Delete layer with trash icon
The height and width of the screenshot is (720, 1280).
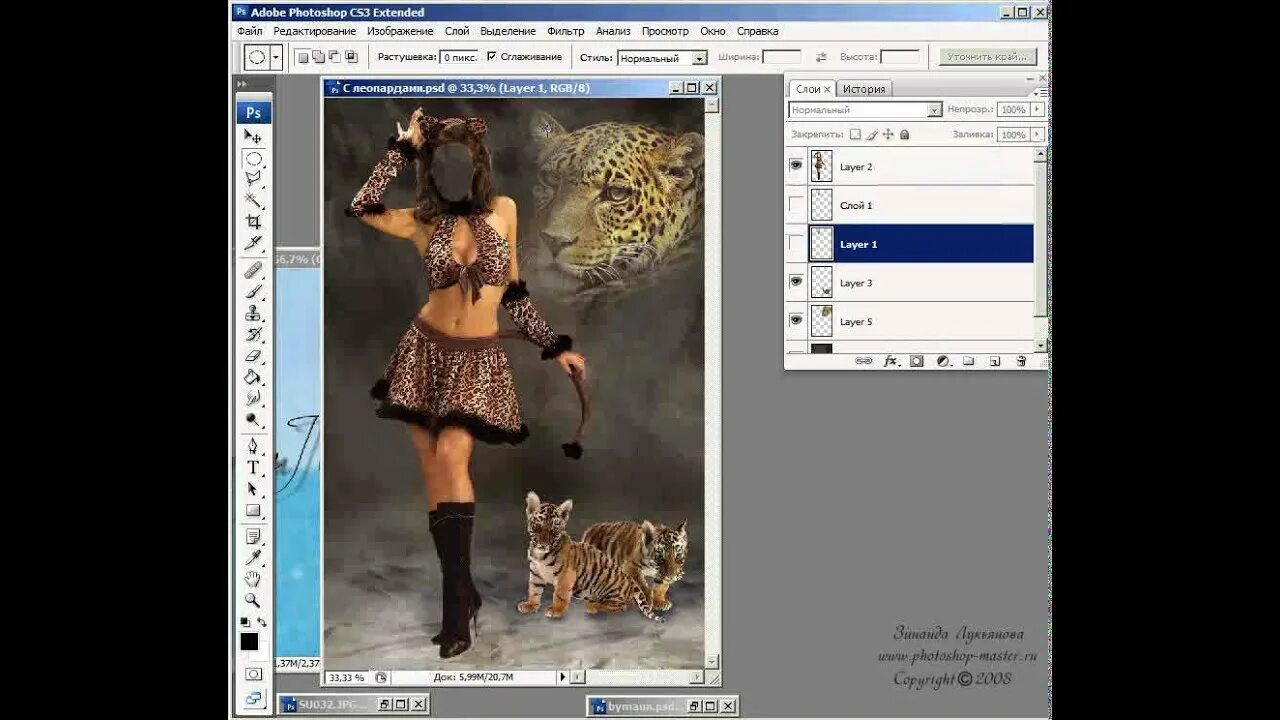[x=1021, y=361]
